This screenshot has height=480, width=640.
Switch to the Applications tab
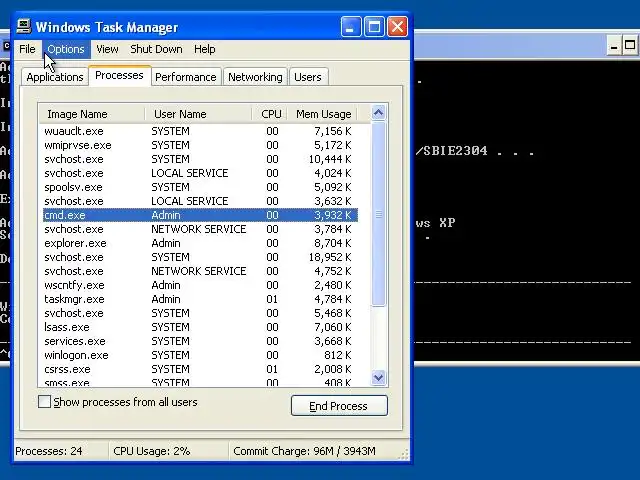tap(55, 77)
